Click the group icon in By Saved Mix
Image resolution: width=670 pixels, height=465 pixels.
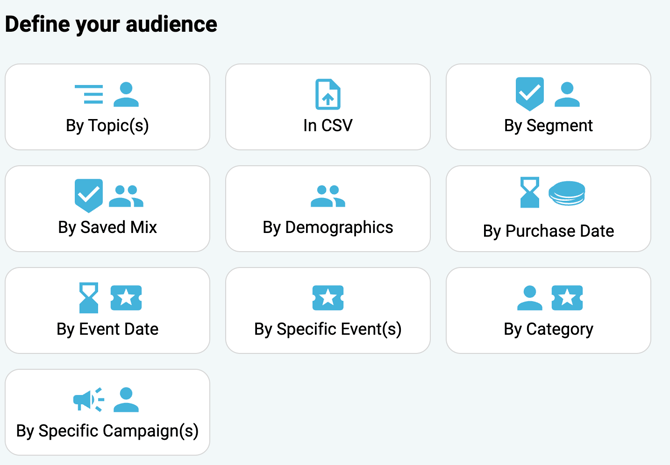[x=126, y=196]
